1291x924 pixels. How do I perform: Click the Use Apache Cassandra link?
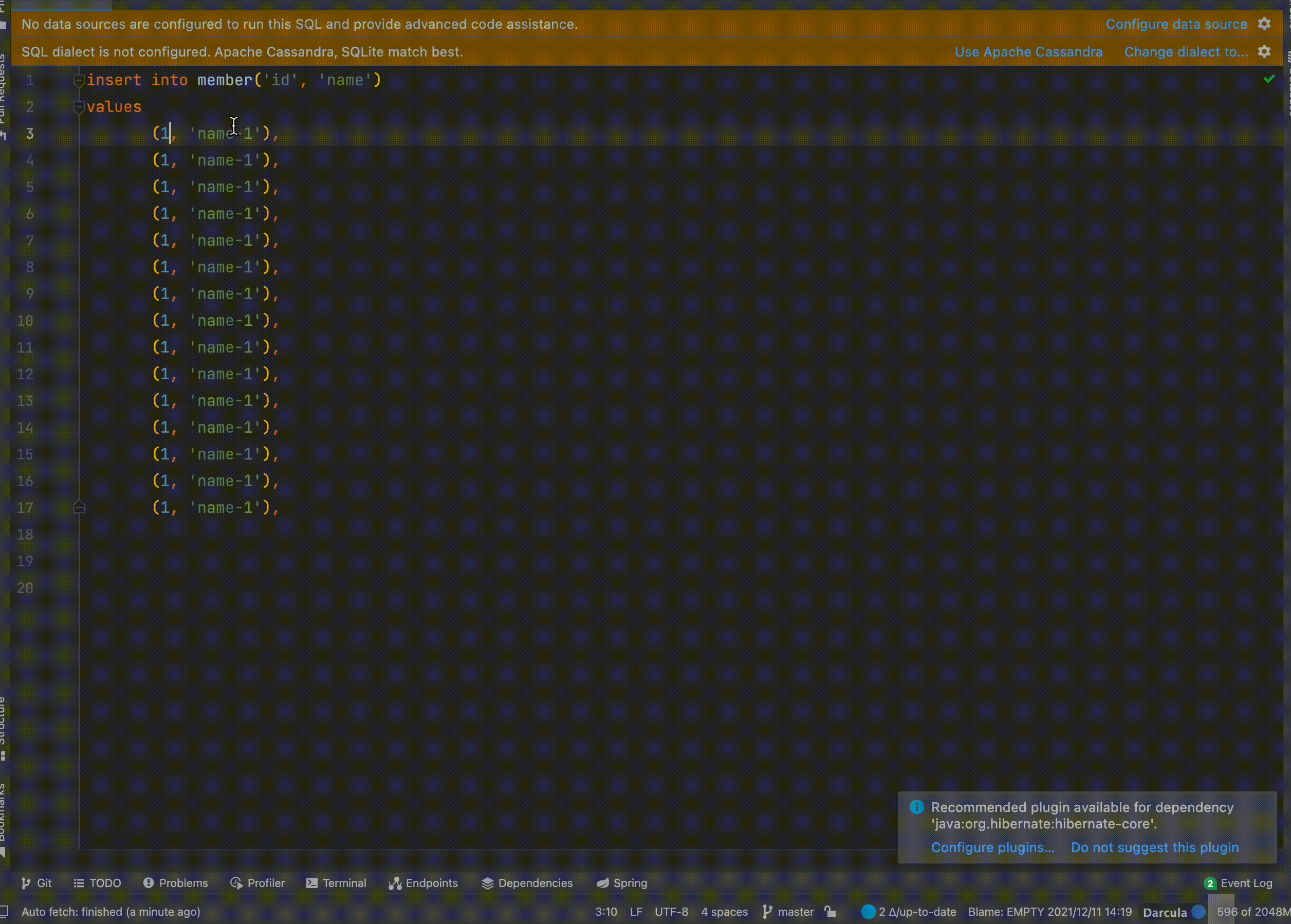(x=1028, y=52)
